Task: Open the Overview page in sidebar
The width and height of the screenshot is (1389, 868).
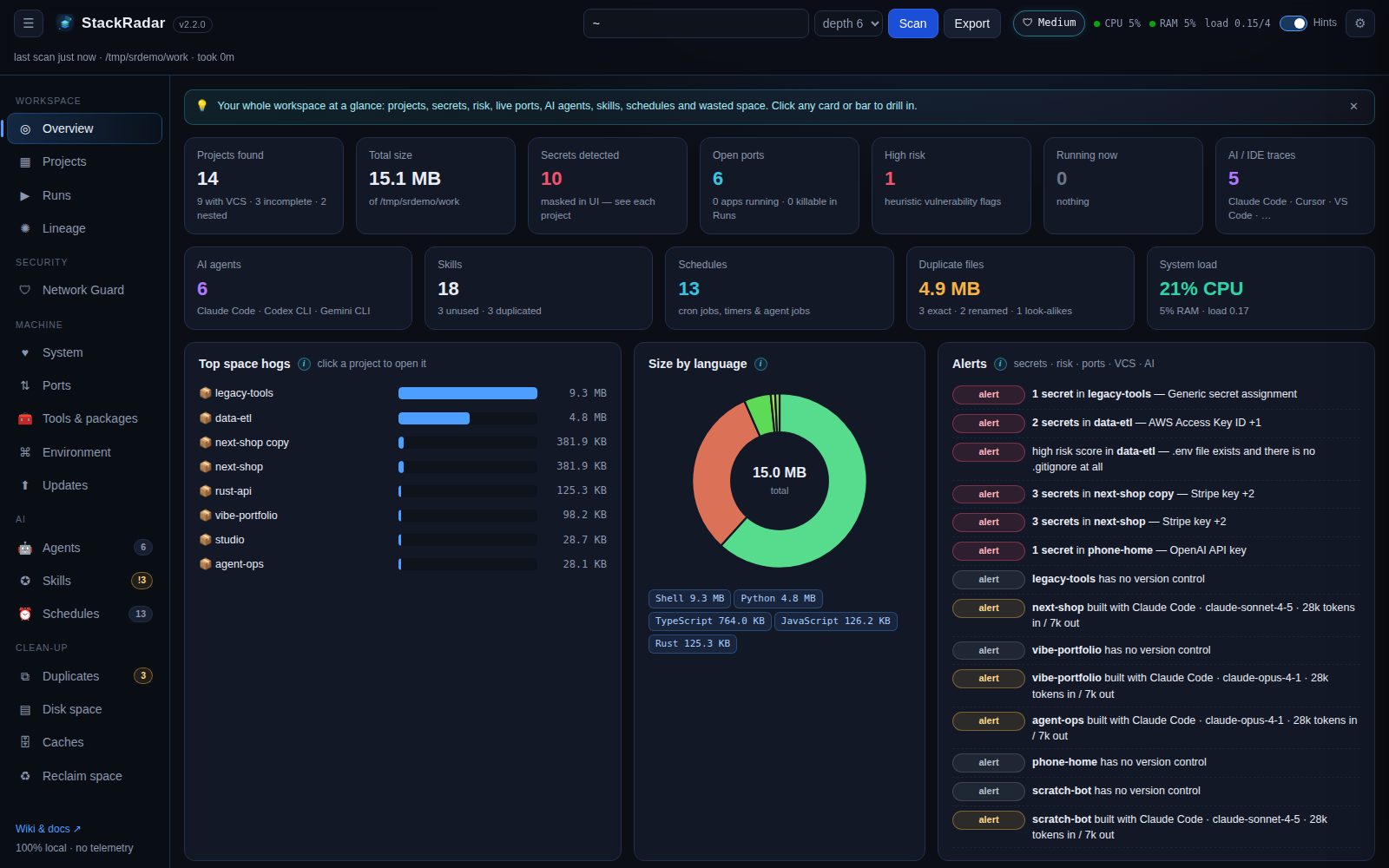Action: click(84, 128)
